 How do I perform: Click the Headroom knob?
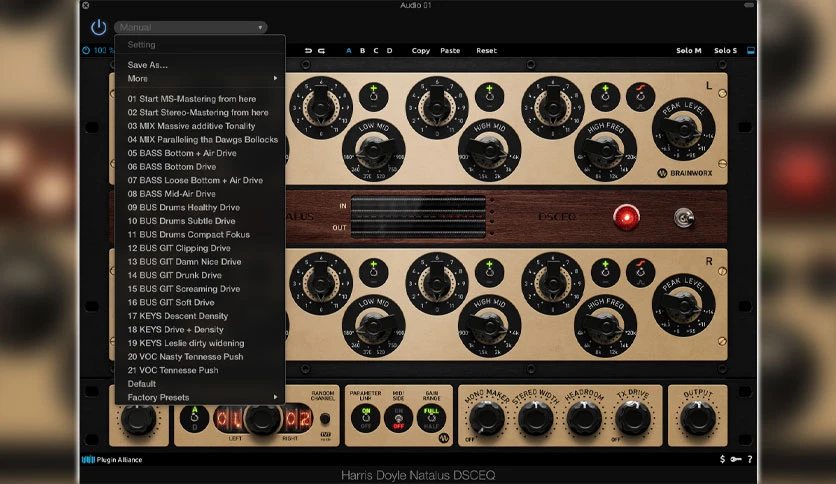point(584,418)
